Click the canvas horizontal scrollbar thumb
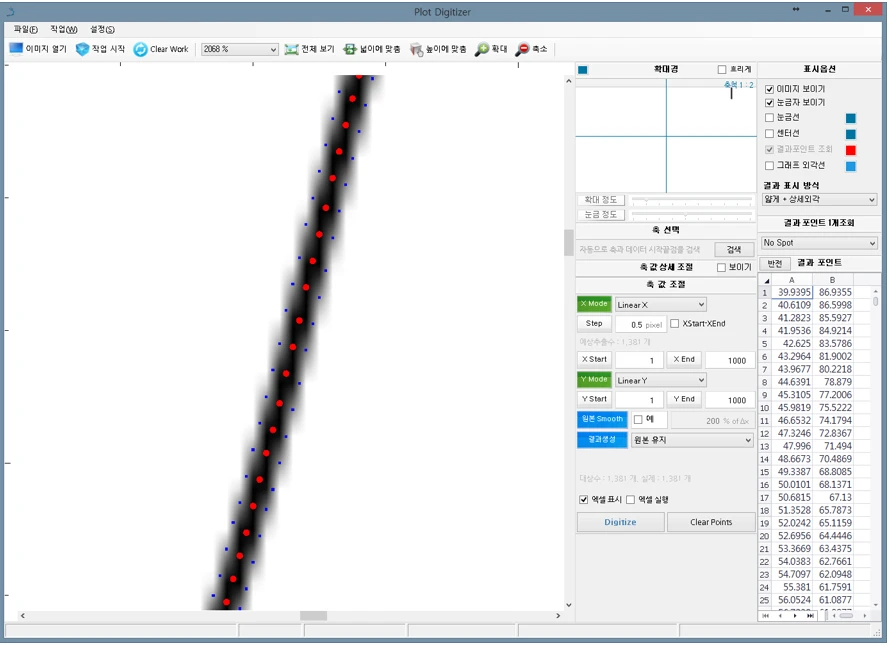 (x=313, y=616)
